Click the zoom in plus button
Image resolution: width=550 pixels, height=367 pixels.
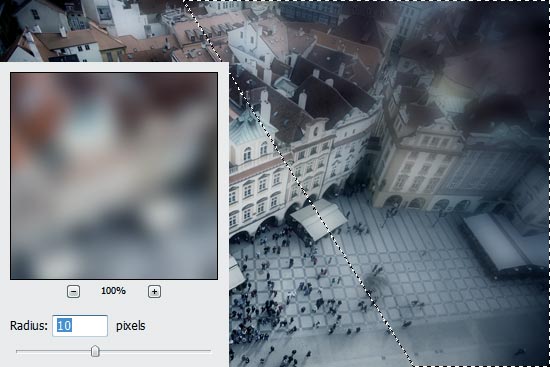(154, 292)
